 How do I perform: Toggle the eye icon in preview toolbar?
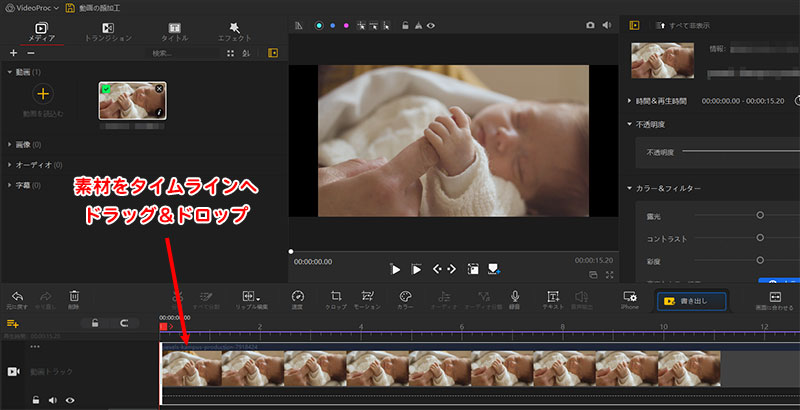pos(431,25)
